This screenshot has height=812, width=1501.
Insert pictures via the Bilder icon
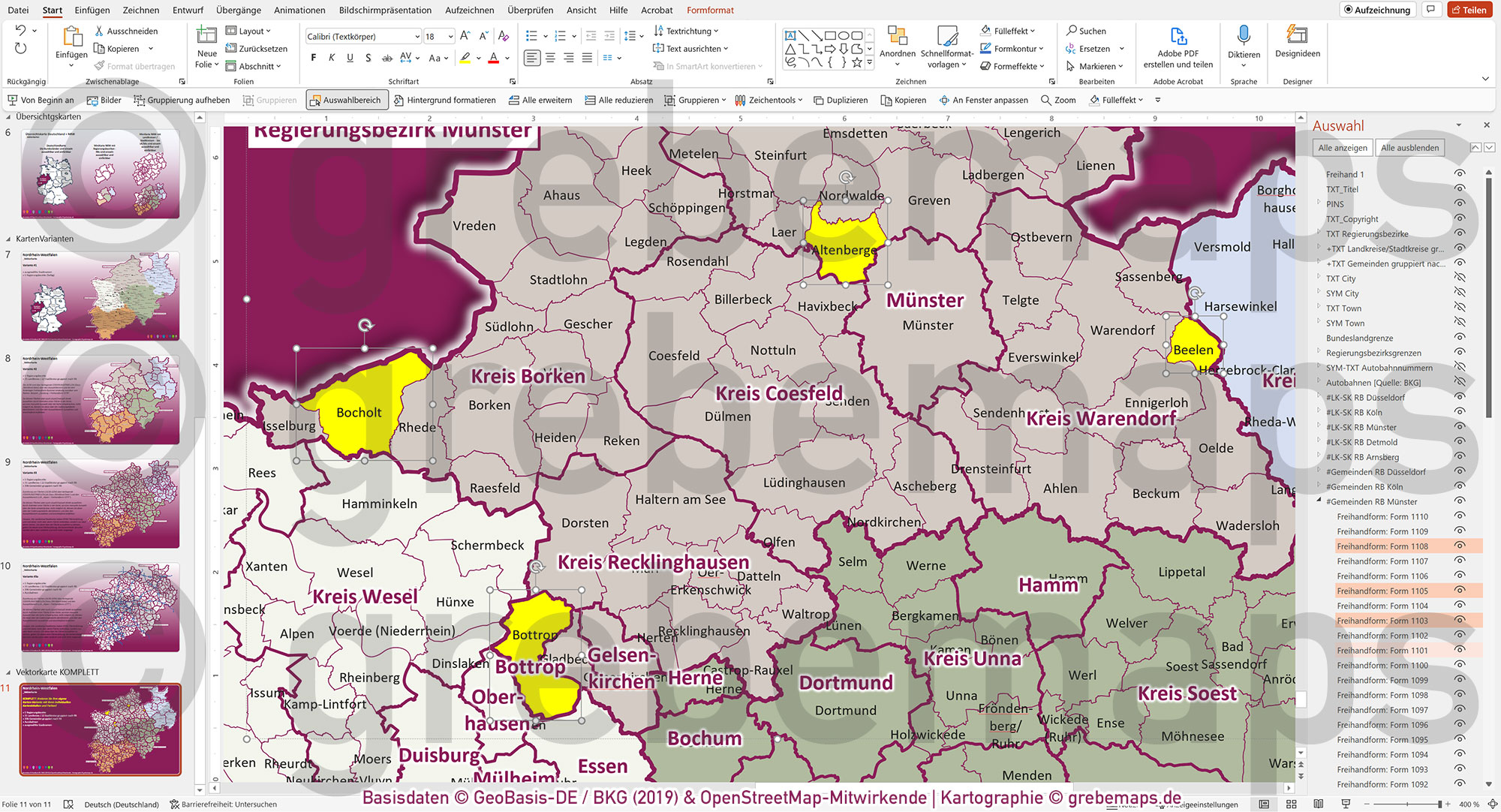click(x=104, y=99)
